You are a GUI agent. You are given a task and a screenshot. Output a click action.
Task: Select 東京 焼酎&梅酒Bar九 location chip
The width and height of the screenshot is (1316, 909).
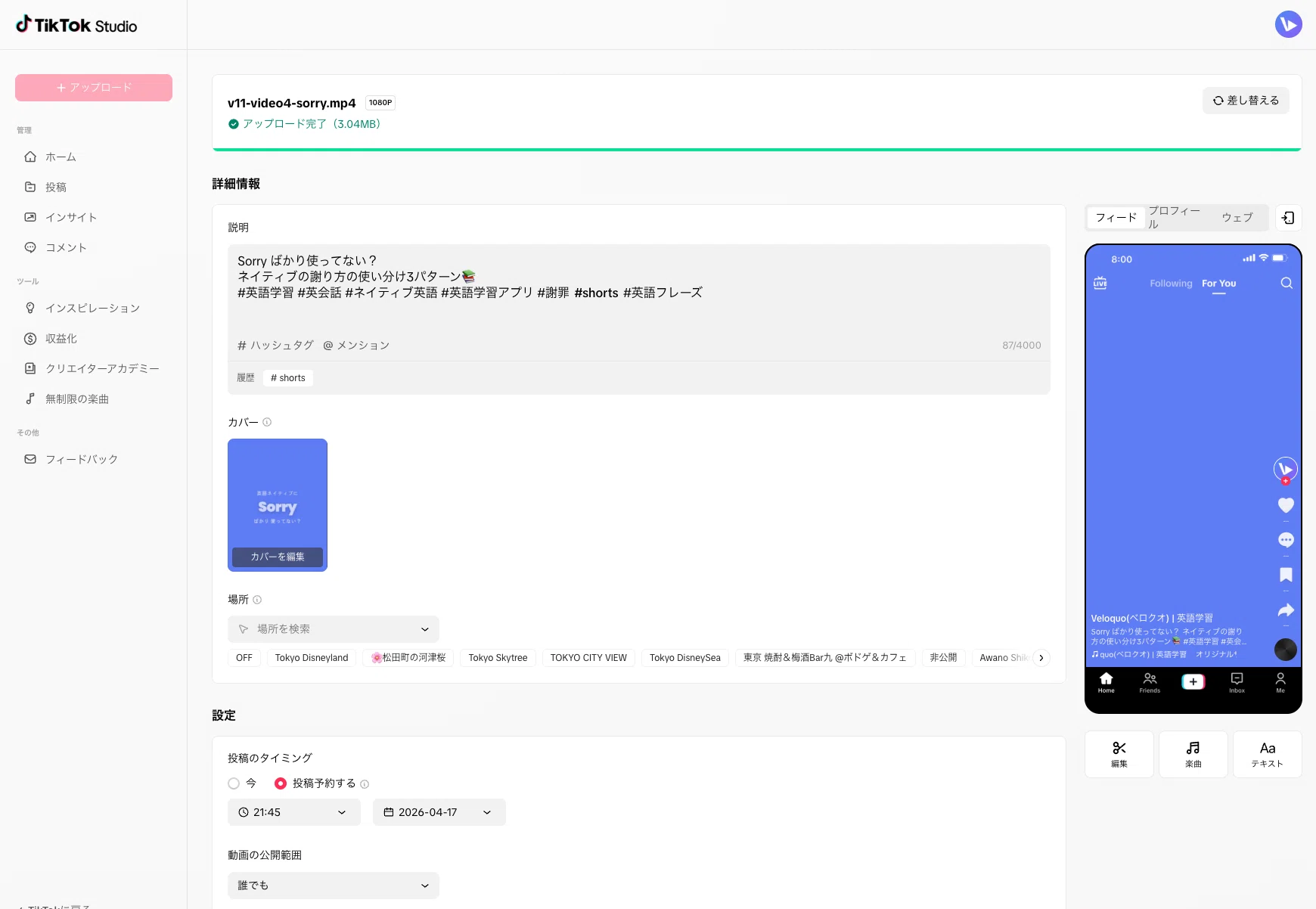825,658
